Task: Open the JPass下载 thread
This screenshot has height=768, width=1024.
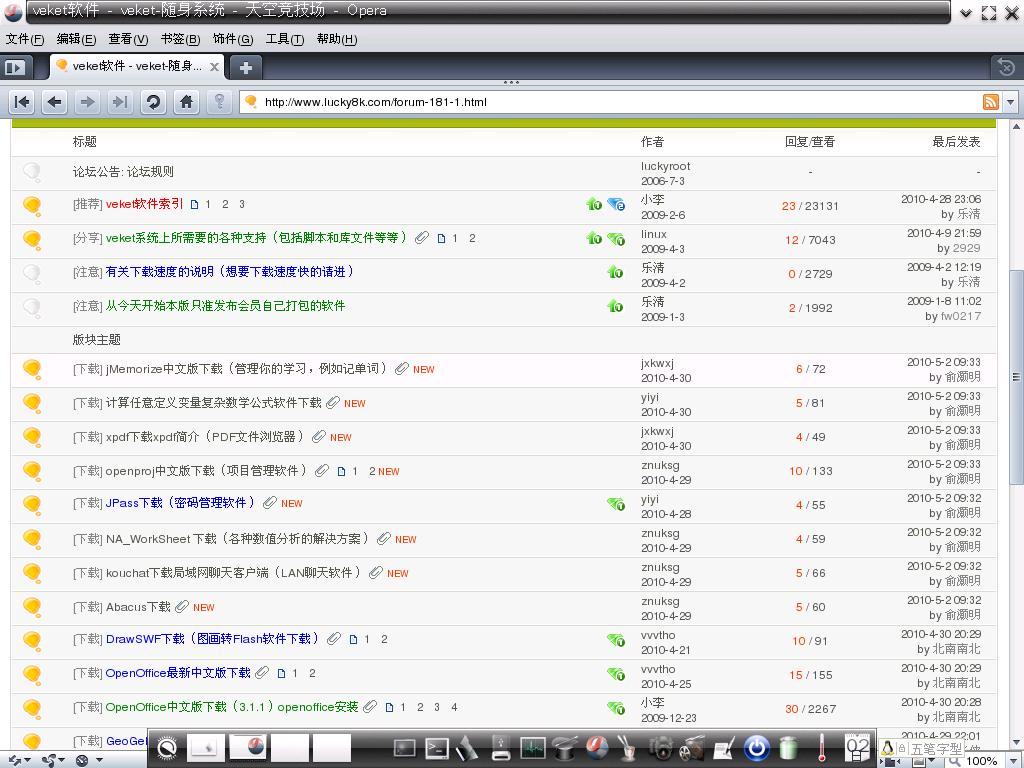Action: tap(180, 504)
